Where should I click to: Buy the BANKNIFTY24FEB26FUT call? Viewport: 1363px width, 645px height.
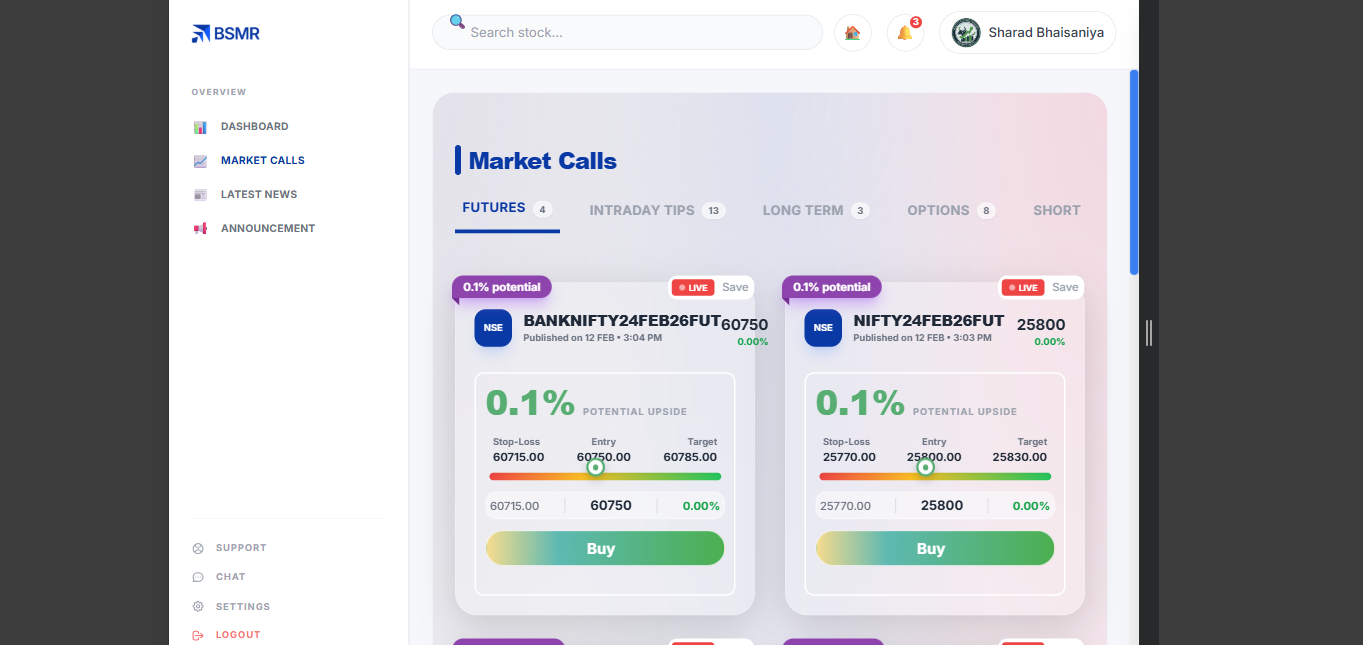pyautogui.click(x=605, y=548)
